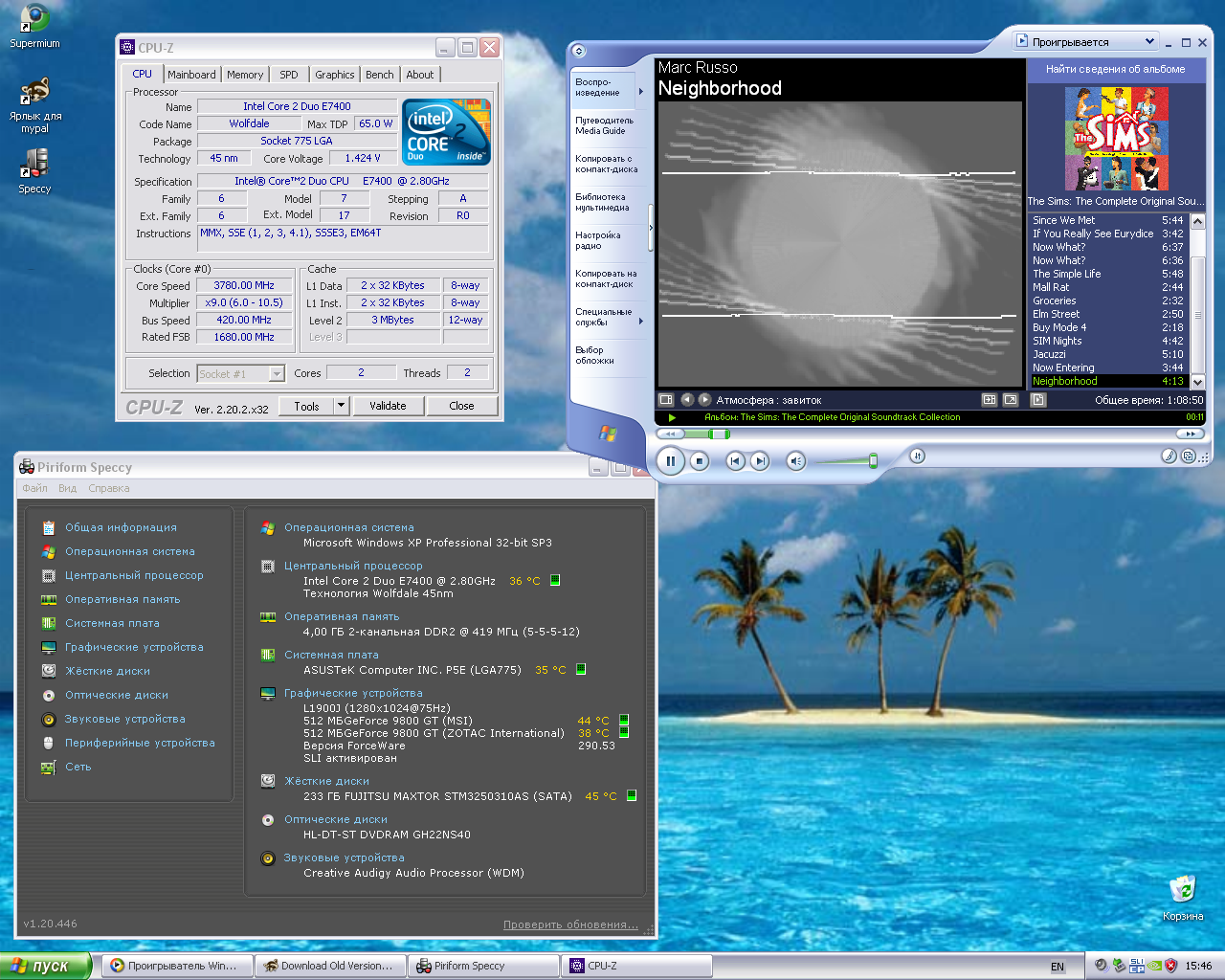
Task: Open visualization options icon left of arrows
Action: (666, 400)
